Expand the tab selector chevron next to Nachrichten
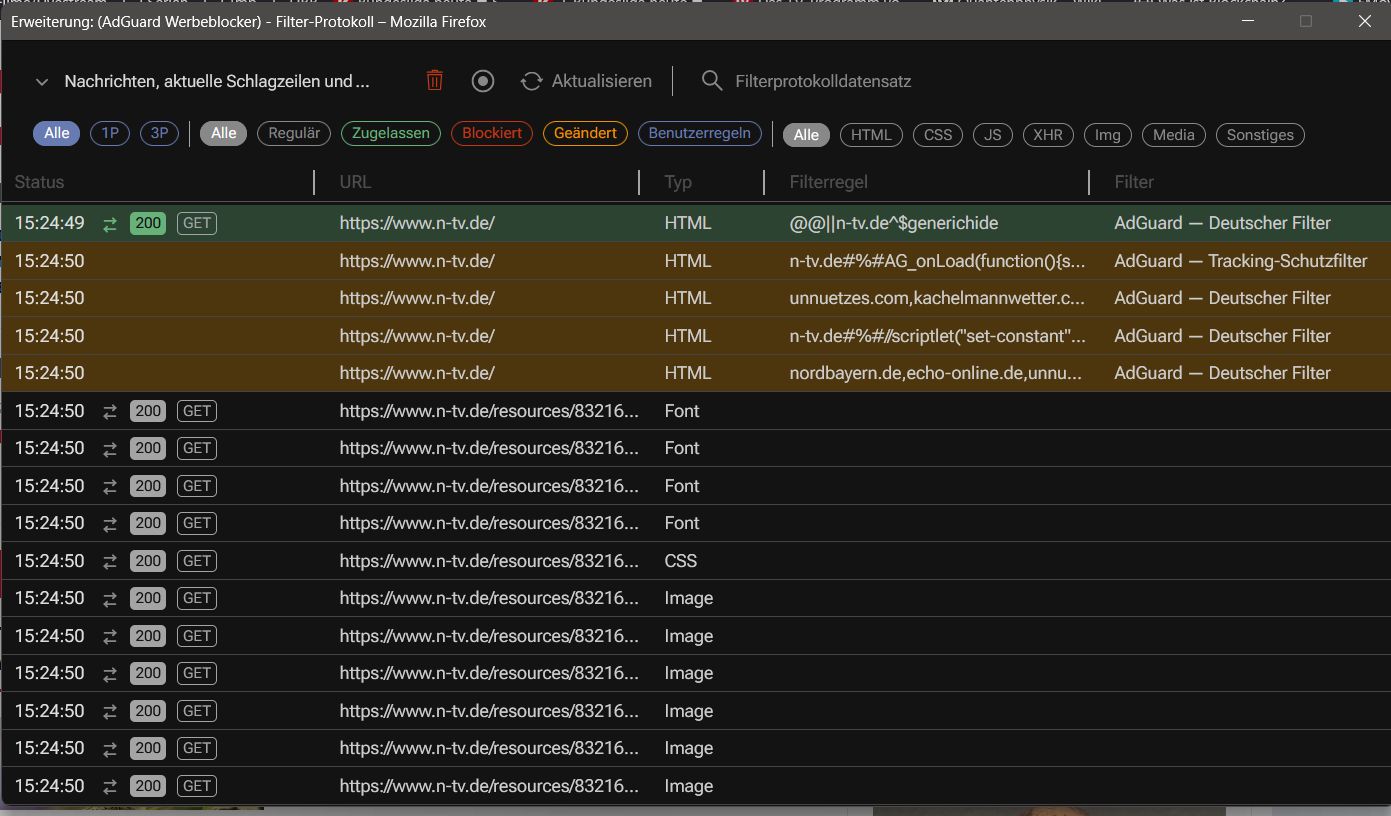 coord(42,82)
